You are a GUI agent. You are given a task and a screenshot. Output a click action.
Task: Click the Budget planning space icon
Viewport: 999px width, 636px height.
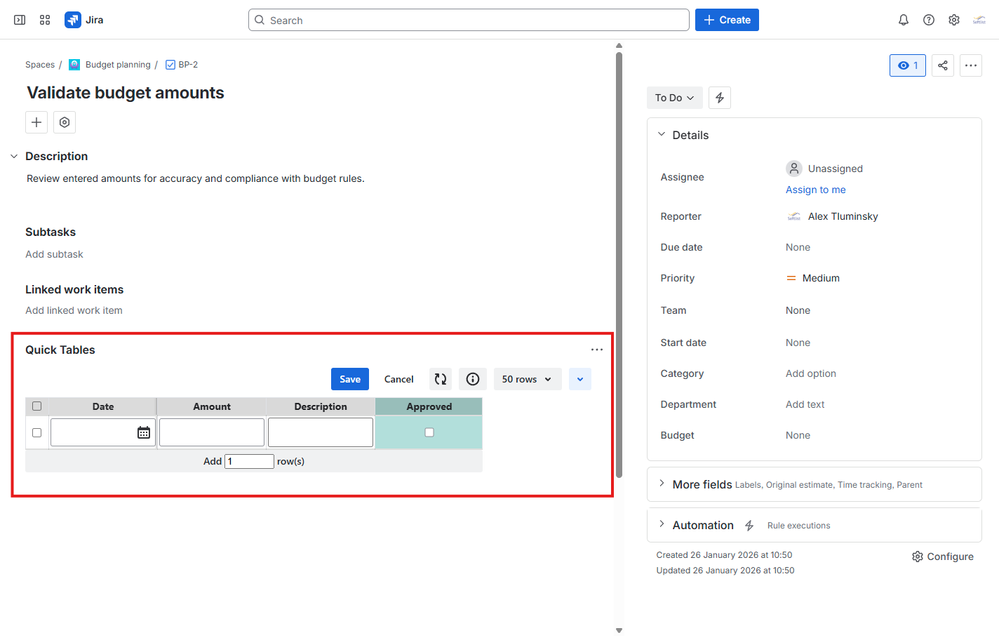click(x=75, y=64)
